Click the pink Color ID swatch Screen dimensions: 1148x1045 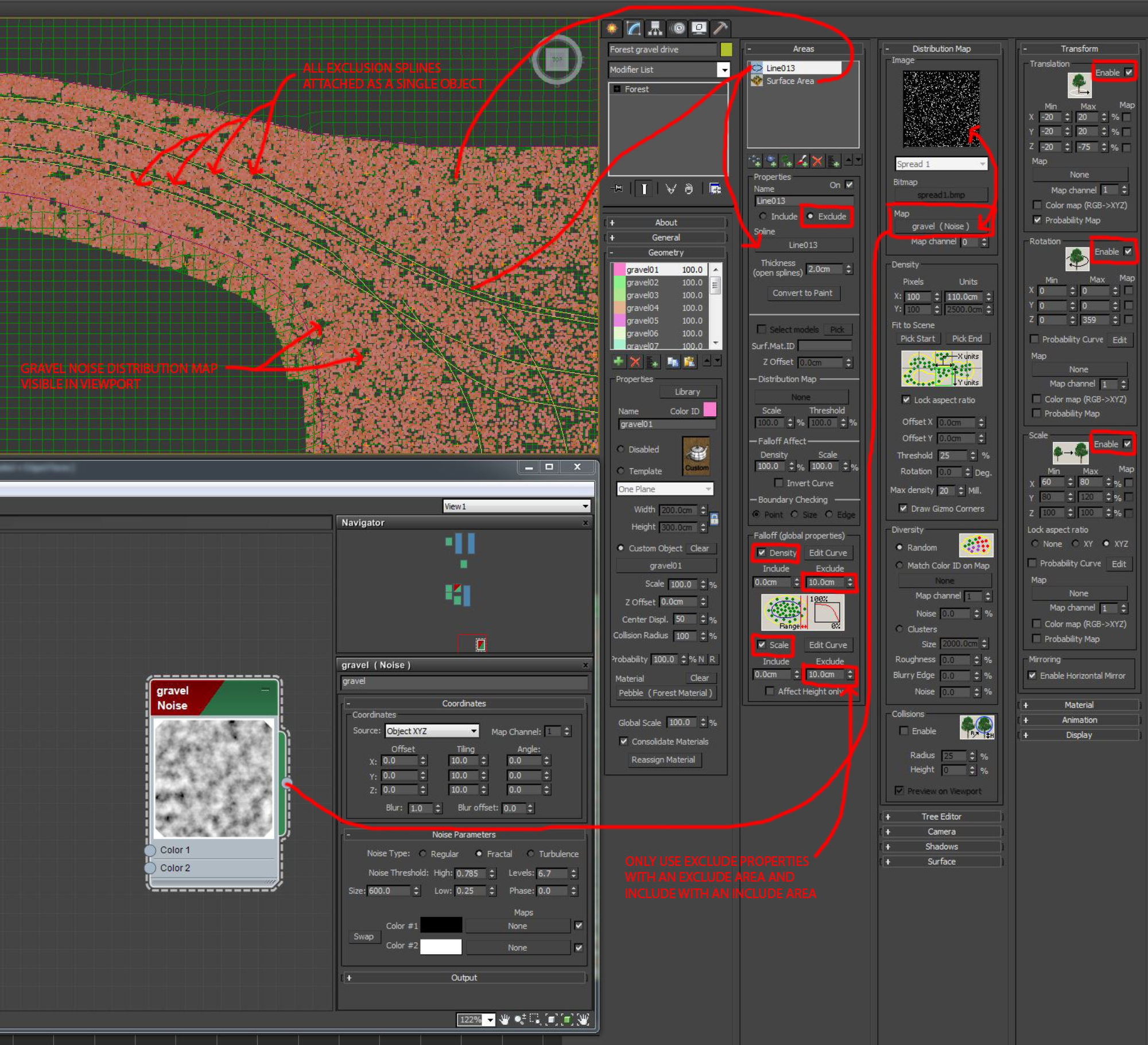pos(710,409)
